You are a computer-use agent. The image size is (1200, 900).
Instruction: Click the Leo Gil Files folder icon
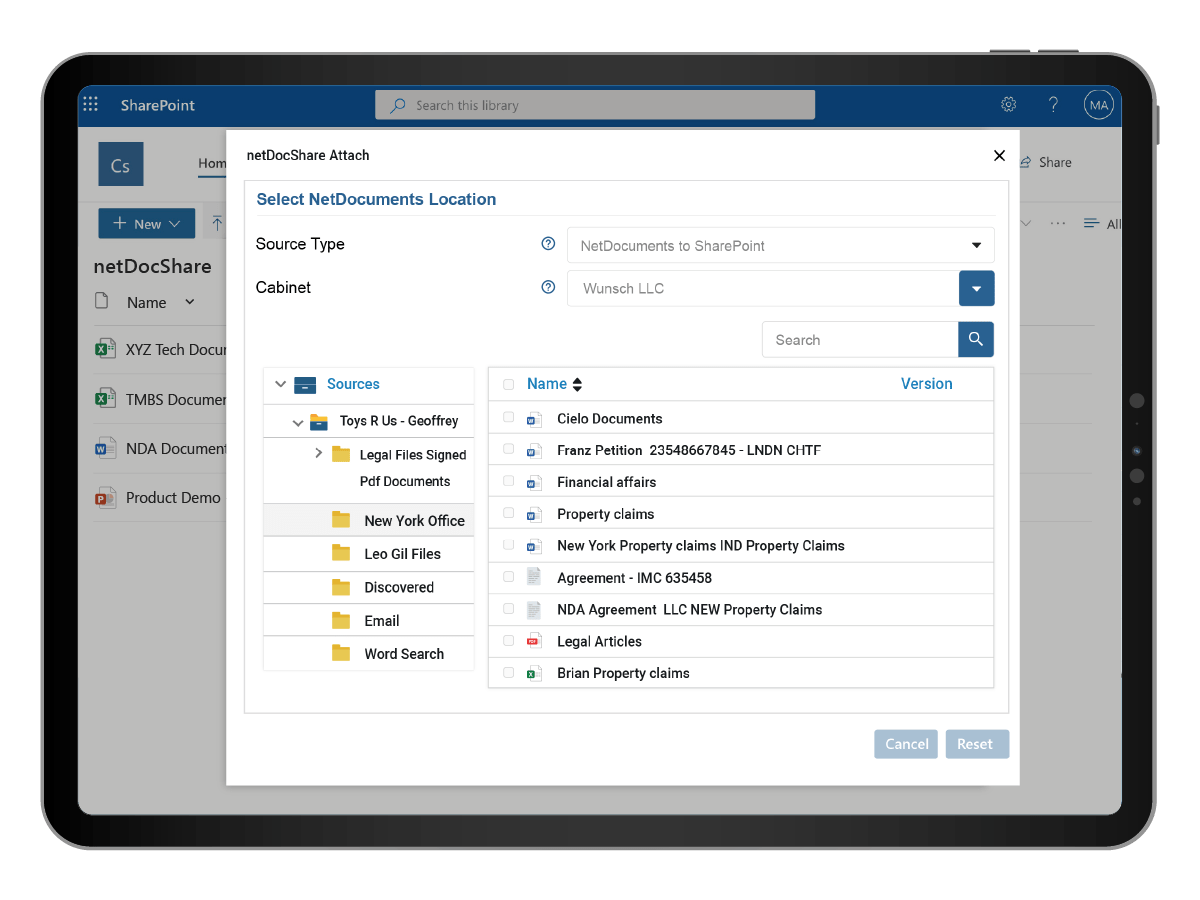point(342,553)
